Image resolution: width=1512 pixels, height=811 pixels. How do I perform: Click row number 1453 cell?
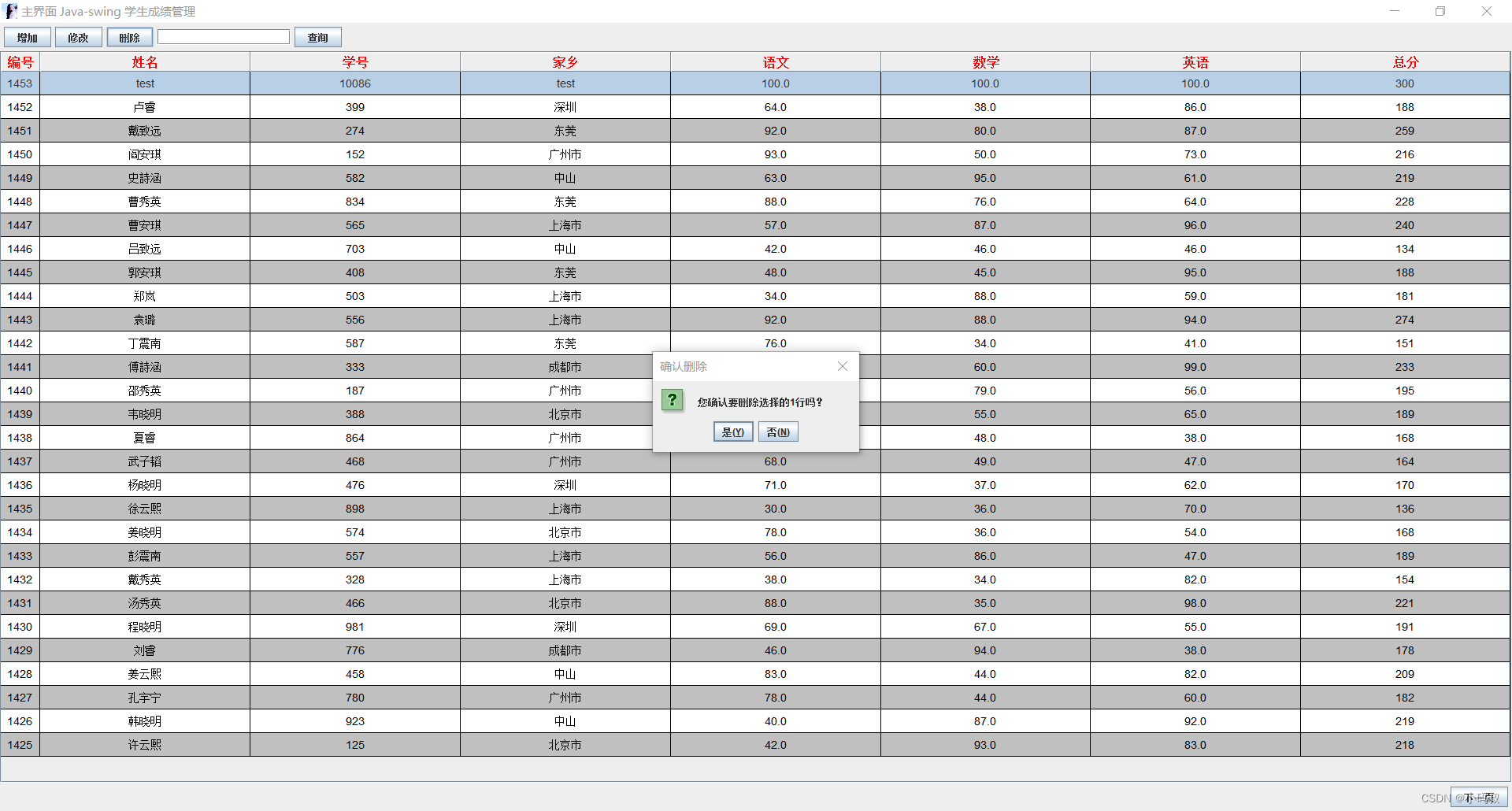20,83
